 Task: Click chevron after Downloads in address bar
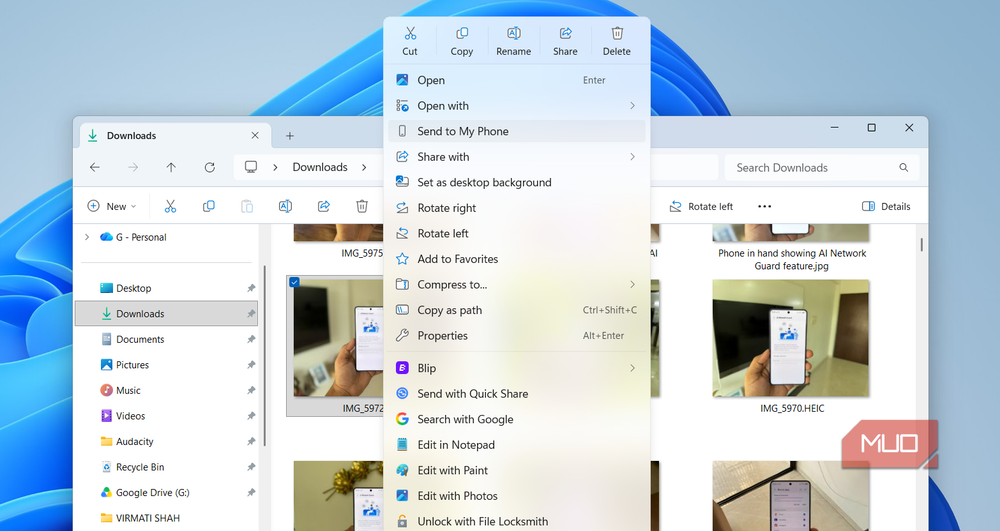pyautogui.click(x=364, y=167)
